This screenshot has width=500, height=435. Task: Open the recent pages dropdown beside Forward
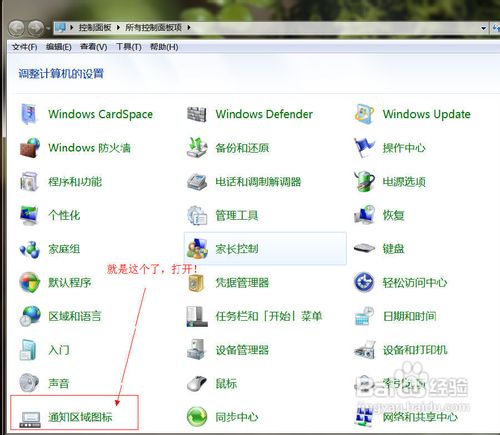48,28
